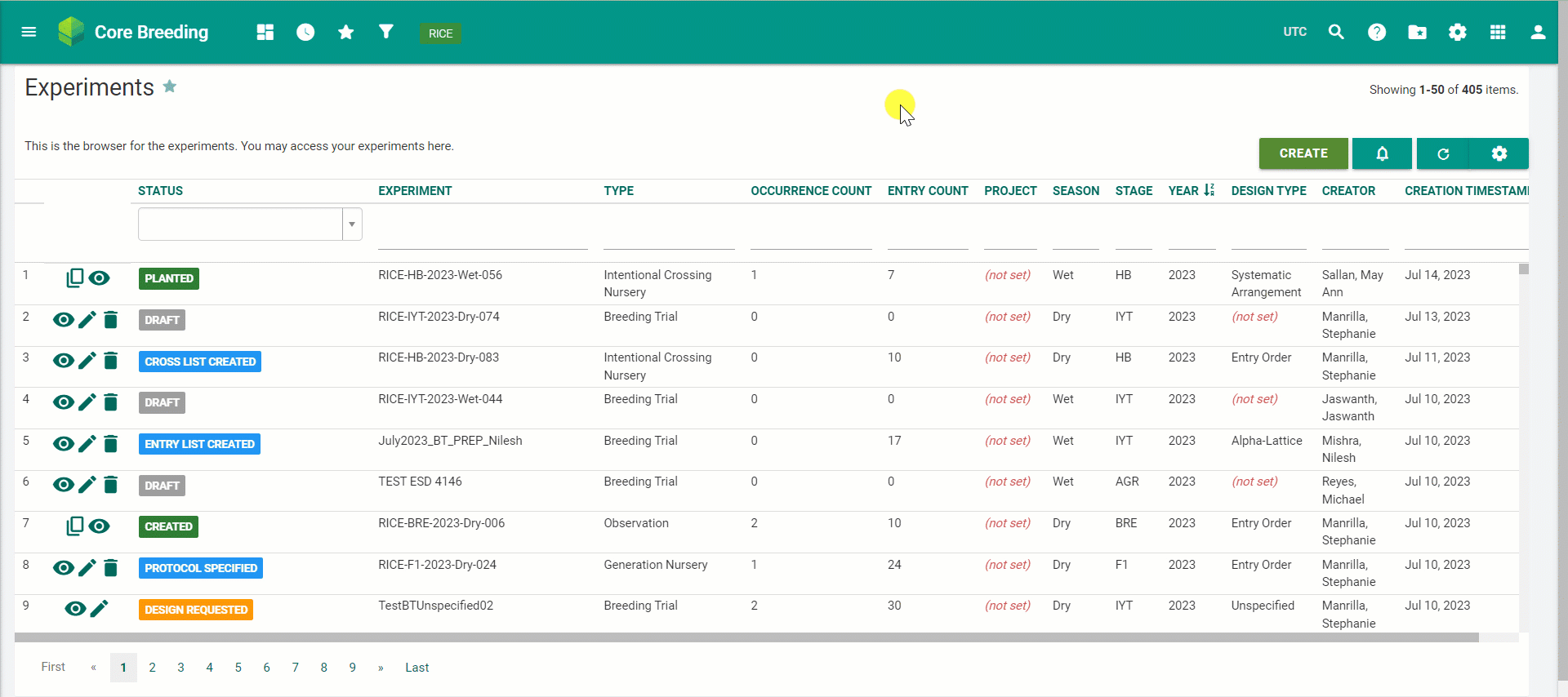Open the hamburger navigation menu
1568x697 pixels.
point(29,32)
